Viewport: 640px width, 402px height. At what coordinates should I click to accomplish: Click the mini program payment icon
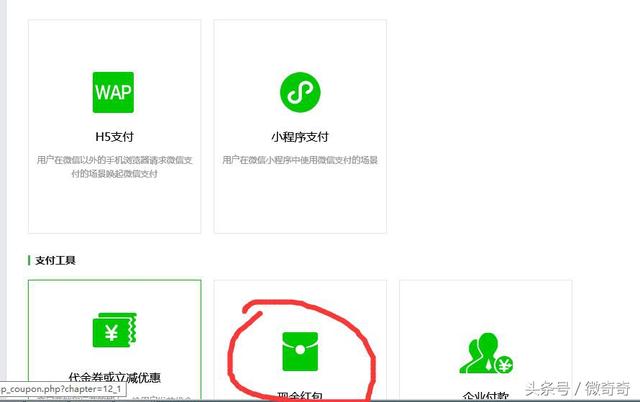(300, 92)
